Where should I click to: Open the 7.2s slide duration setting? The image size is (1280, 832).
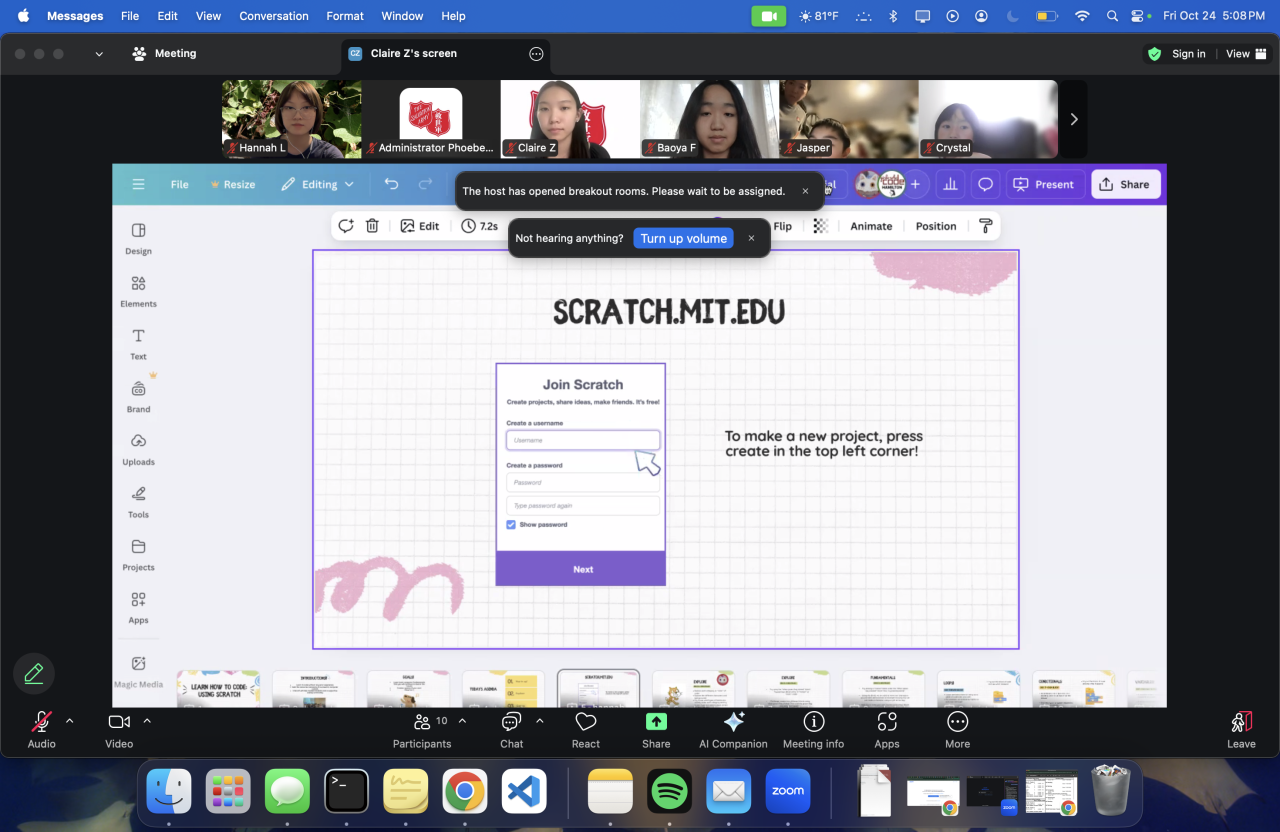480,226
